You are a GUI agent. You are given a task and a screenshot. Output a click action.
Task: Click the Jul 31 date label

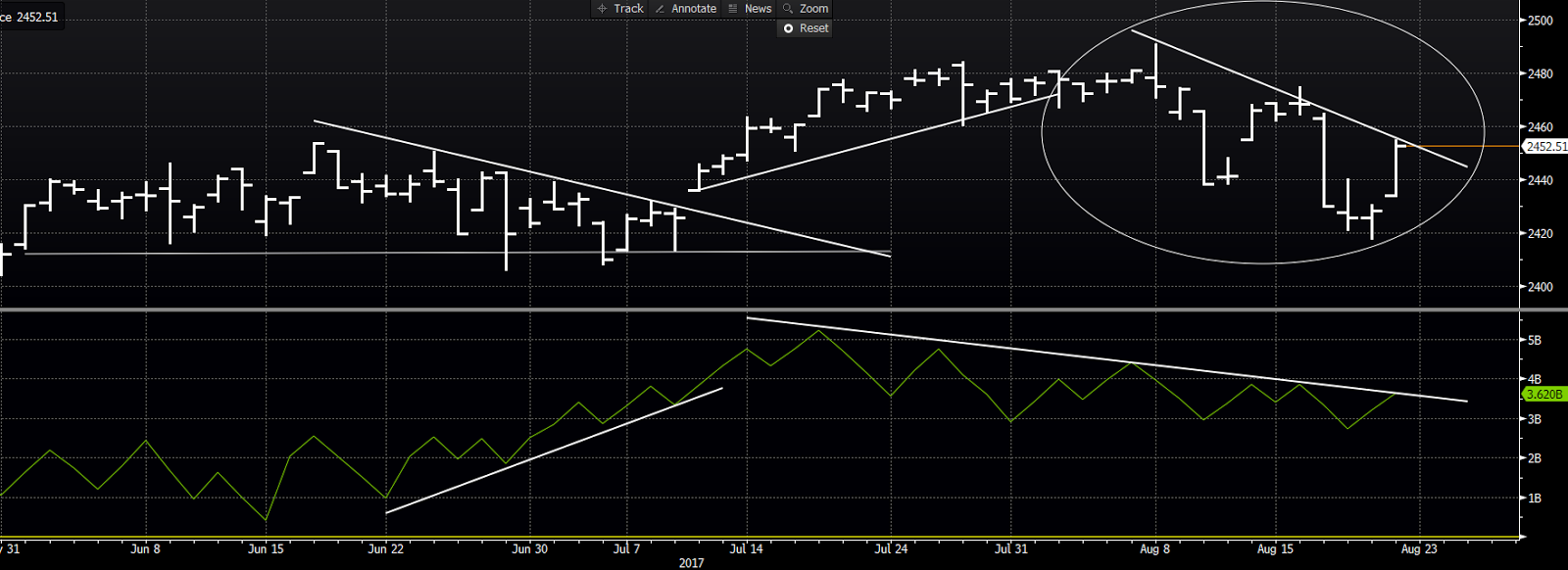pyautogui.click(x=1010, y=548)
